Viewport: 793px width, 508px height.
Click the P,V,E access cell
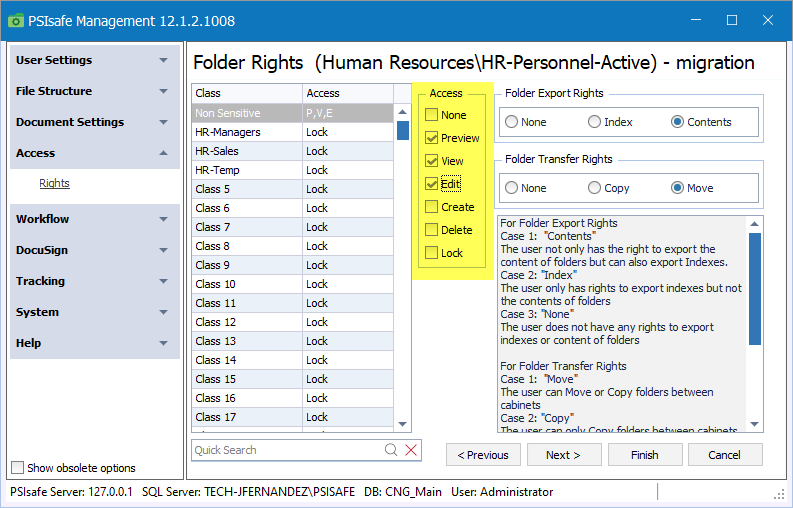pos(348,113)
